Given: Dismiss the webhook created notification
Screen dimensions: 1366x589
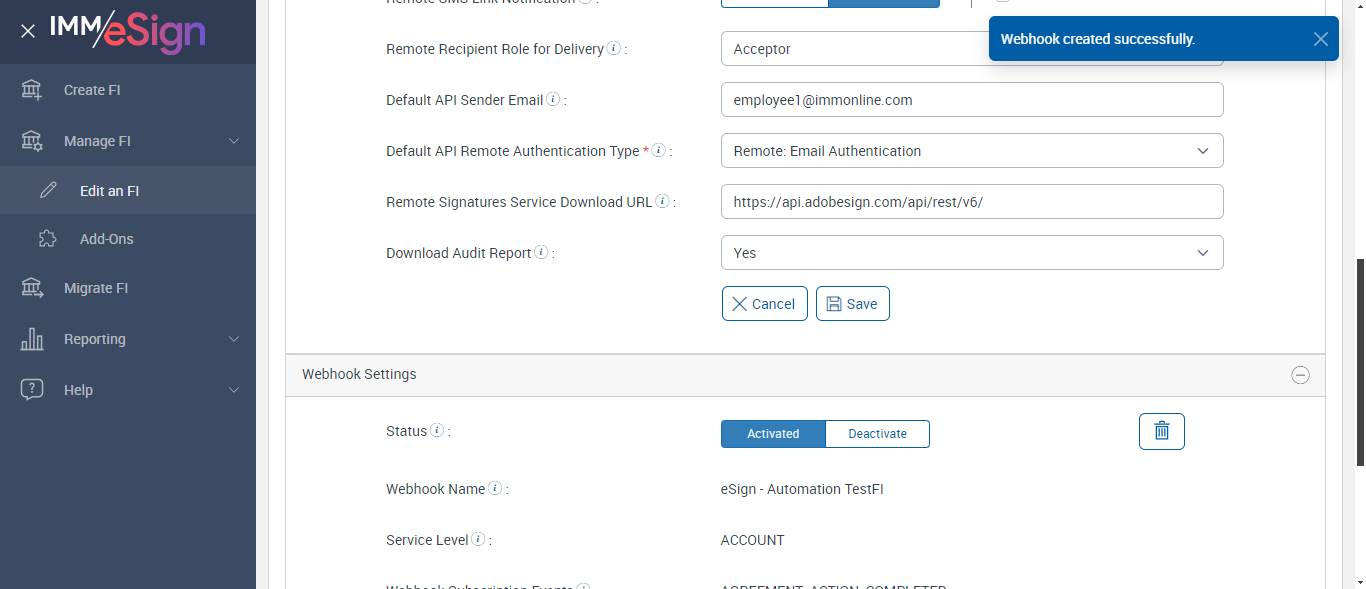Looking at the screenshot, I should tap(1321, 39).
